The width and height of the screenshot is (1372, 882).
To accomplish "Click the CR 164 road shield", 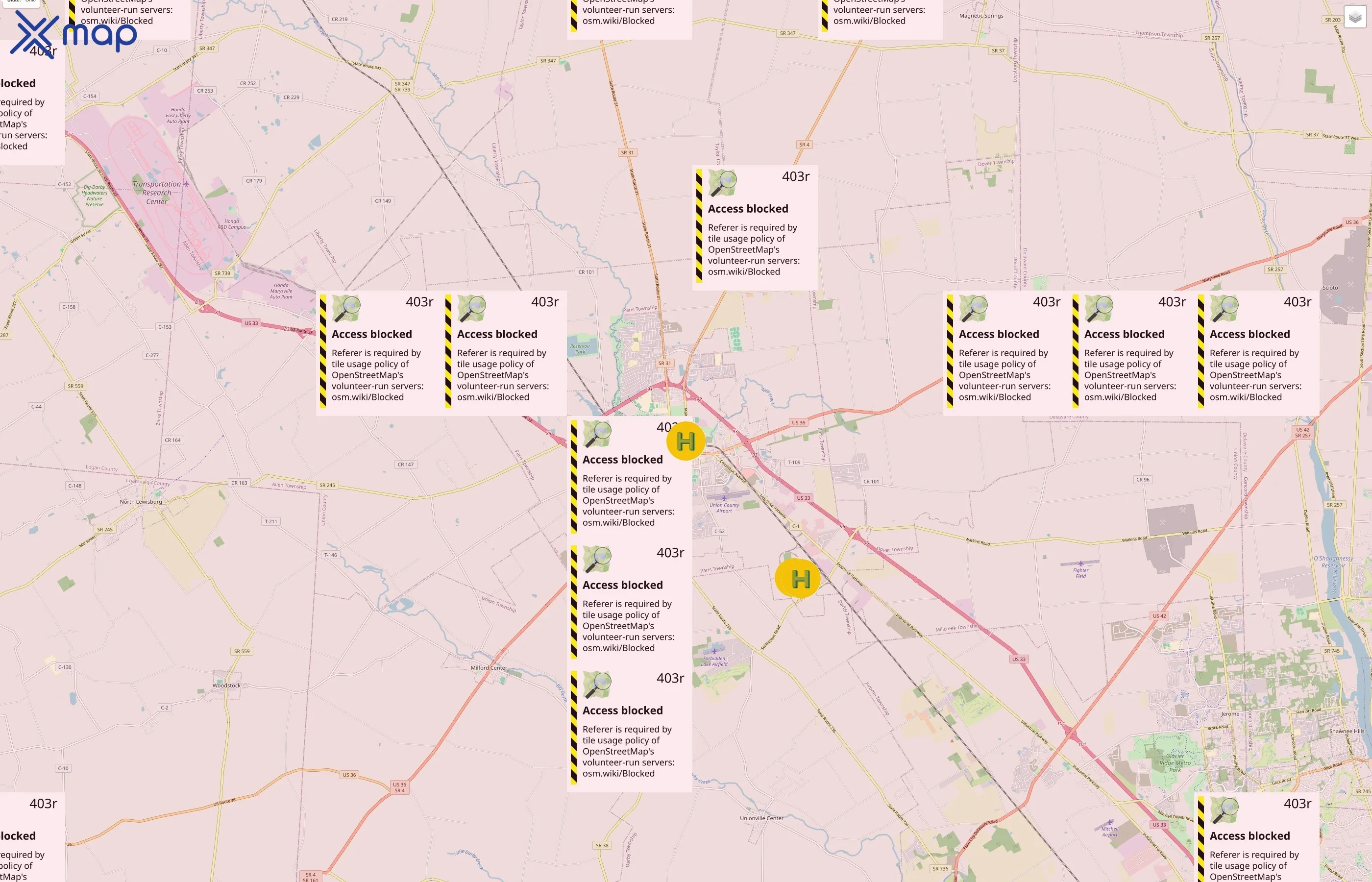I will tap(172, 440).
